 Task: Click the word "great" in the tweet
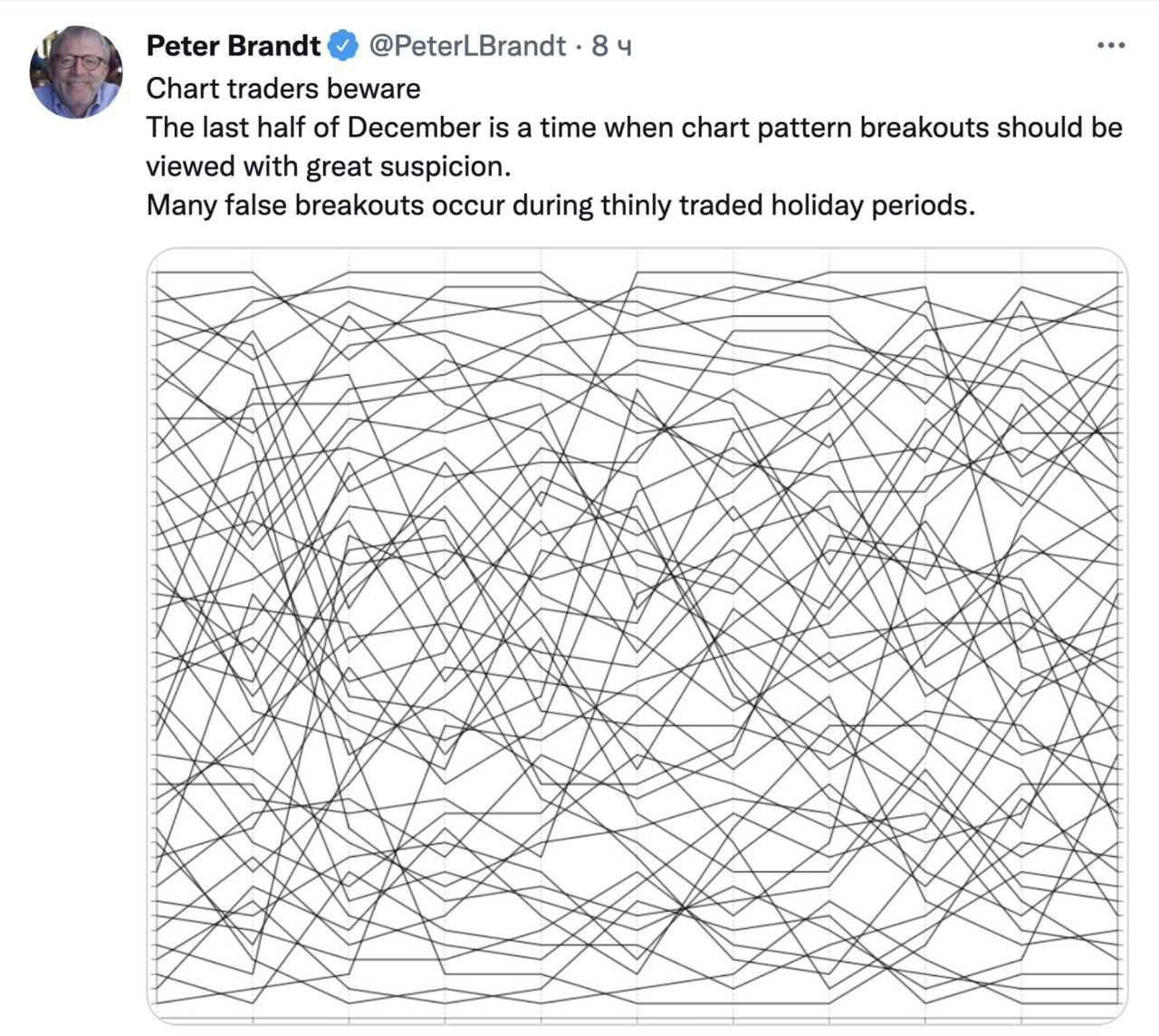click(x=339, y=167)
